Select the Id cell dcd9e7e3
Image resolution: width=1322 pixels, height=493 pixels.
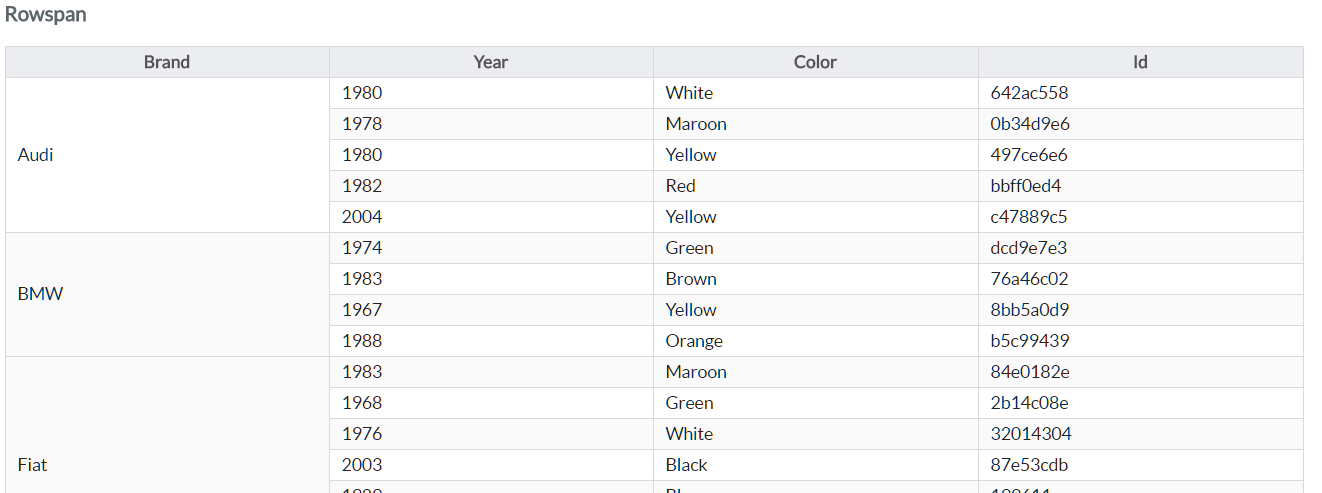coord(1141,248)
